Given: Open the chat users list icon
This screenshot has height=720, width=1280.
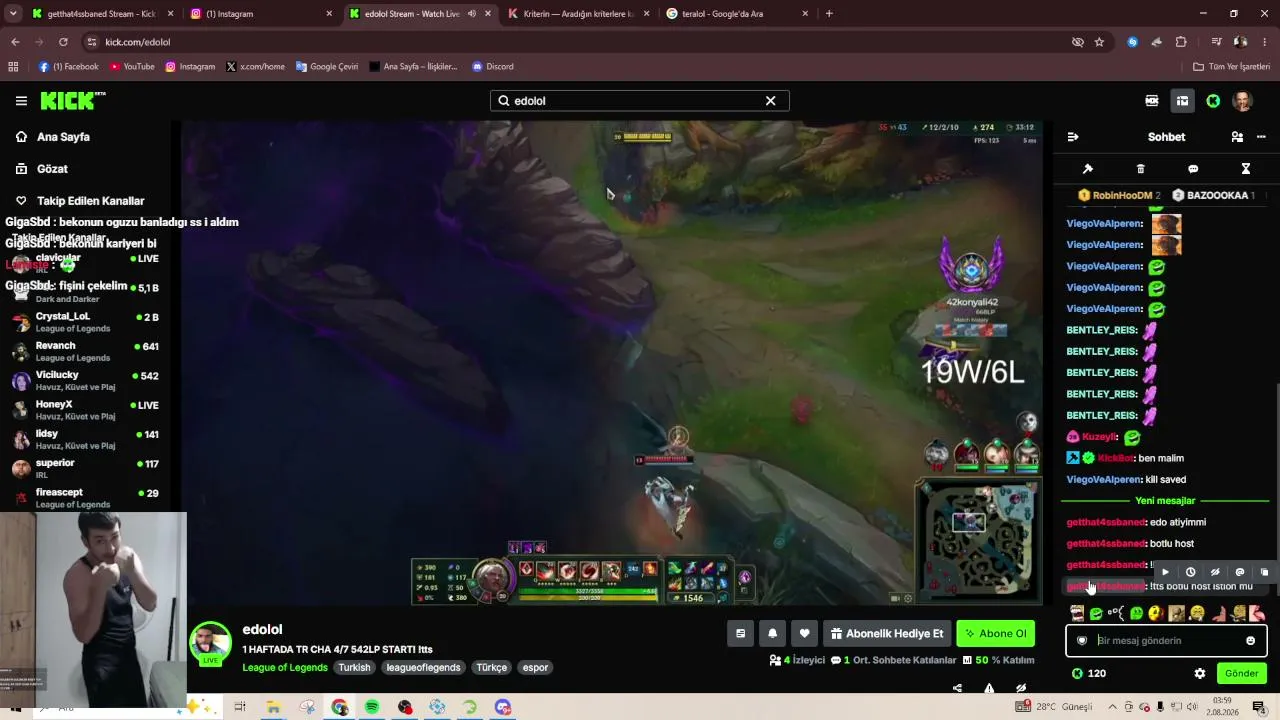Looking at the screenshot, I should click(1237, 137).
